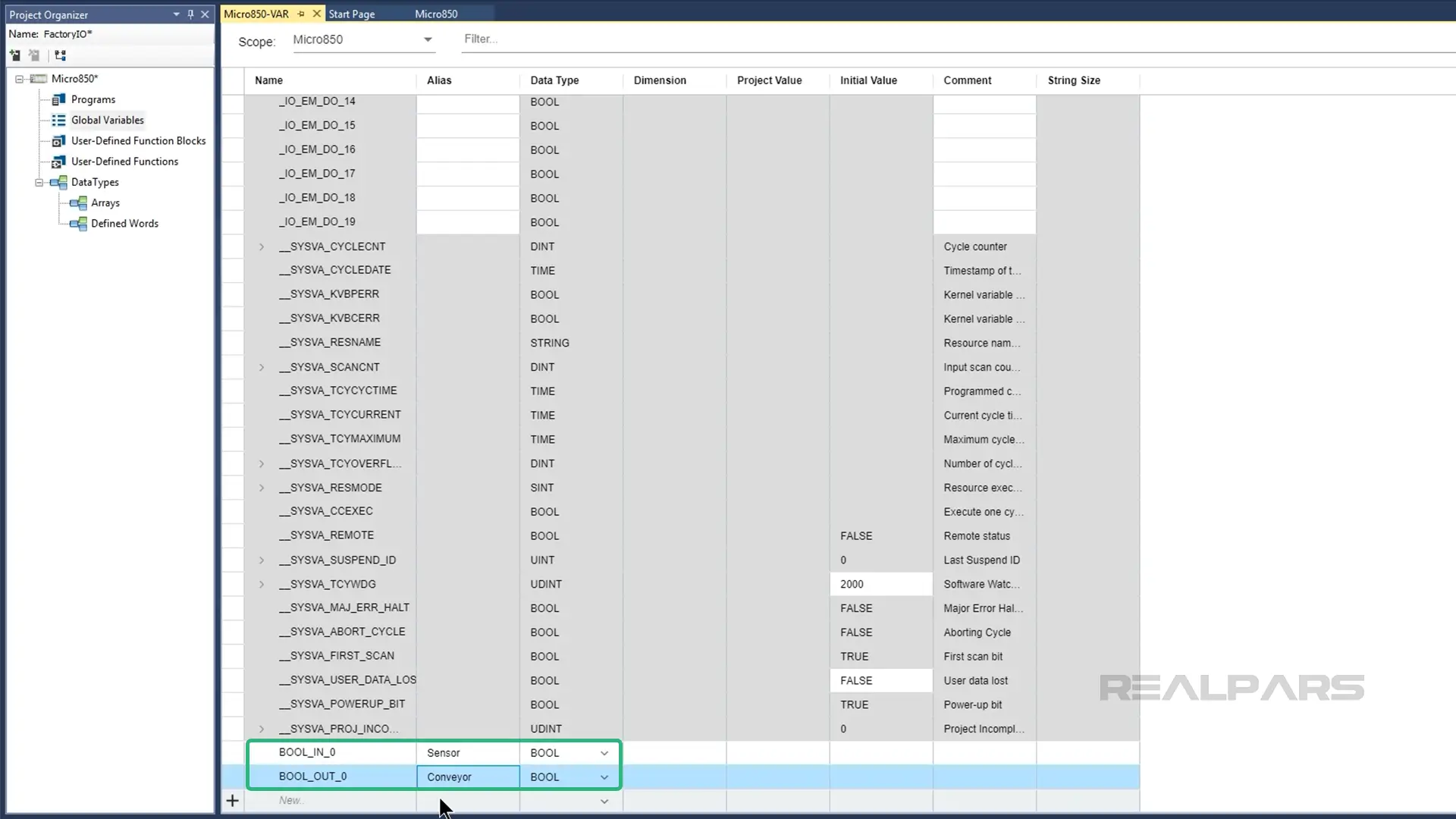Screen dimensions: 1456x819
Task: Select the BOOL_OUT_0 variable name
Action: (312, 777)
